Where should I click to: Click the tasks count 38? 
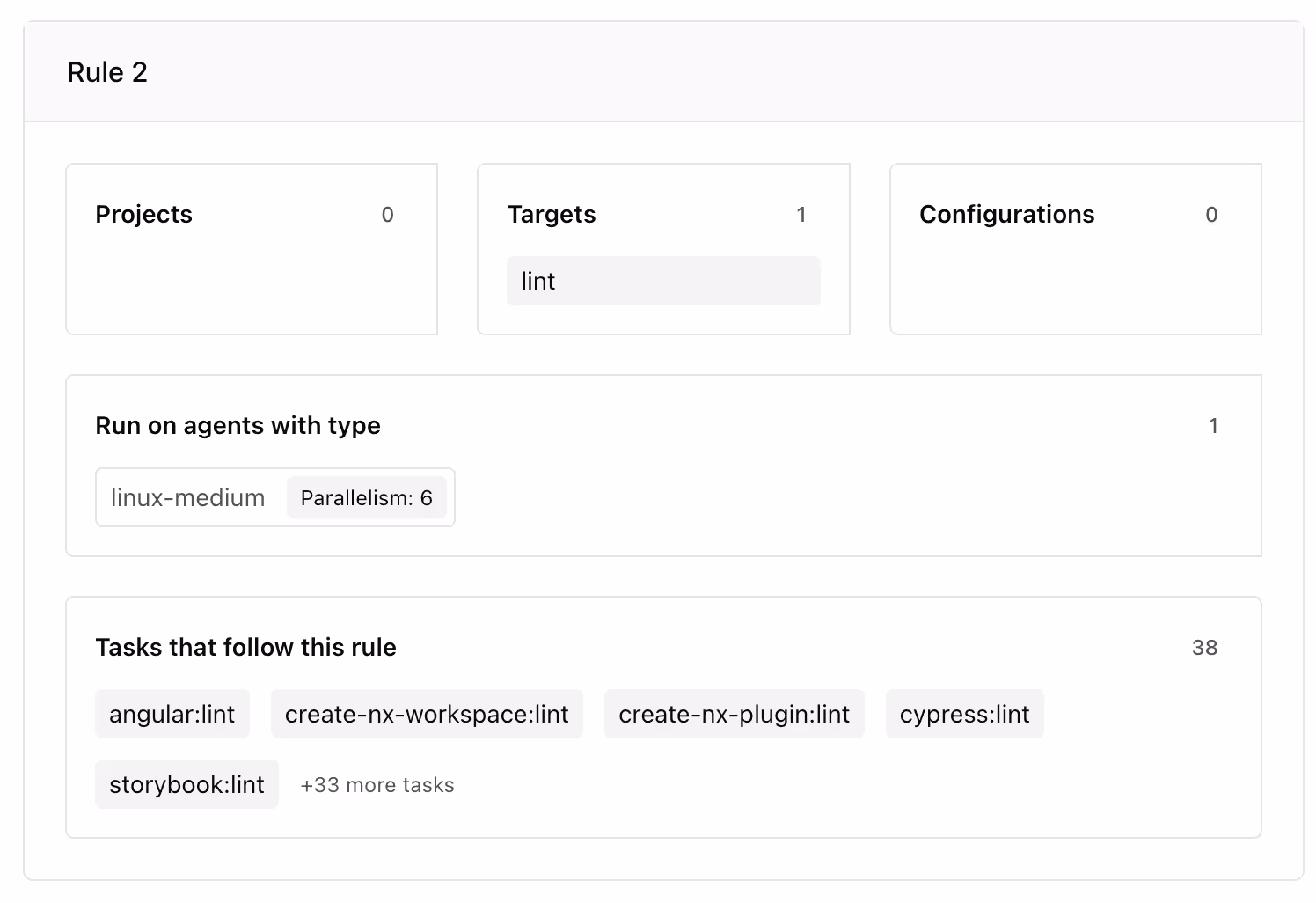tap(1206, 648)
